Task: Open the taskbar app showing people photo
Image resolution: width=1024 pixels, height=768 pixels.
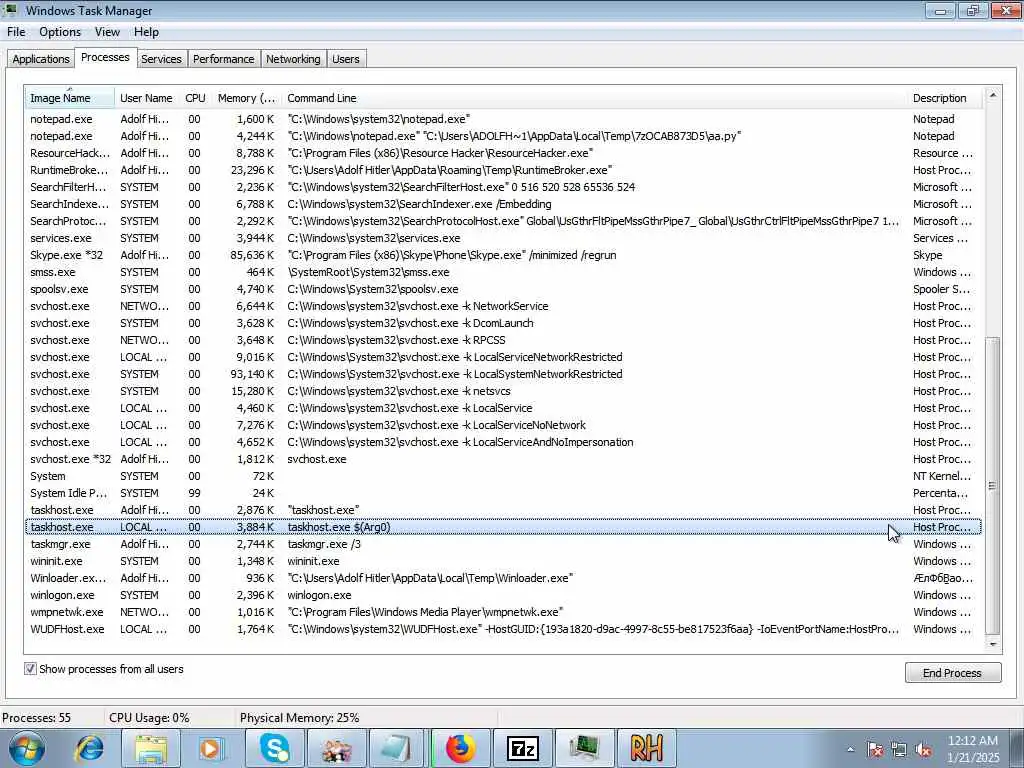Action: [336, 748]
